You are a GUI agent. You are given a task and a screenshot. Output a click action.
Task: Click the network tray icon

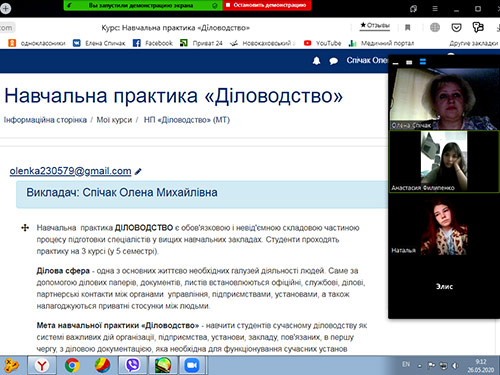[443, 366]
